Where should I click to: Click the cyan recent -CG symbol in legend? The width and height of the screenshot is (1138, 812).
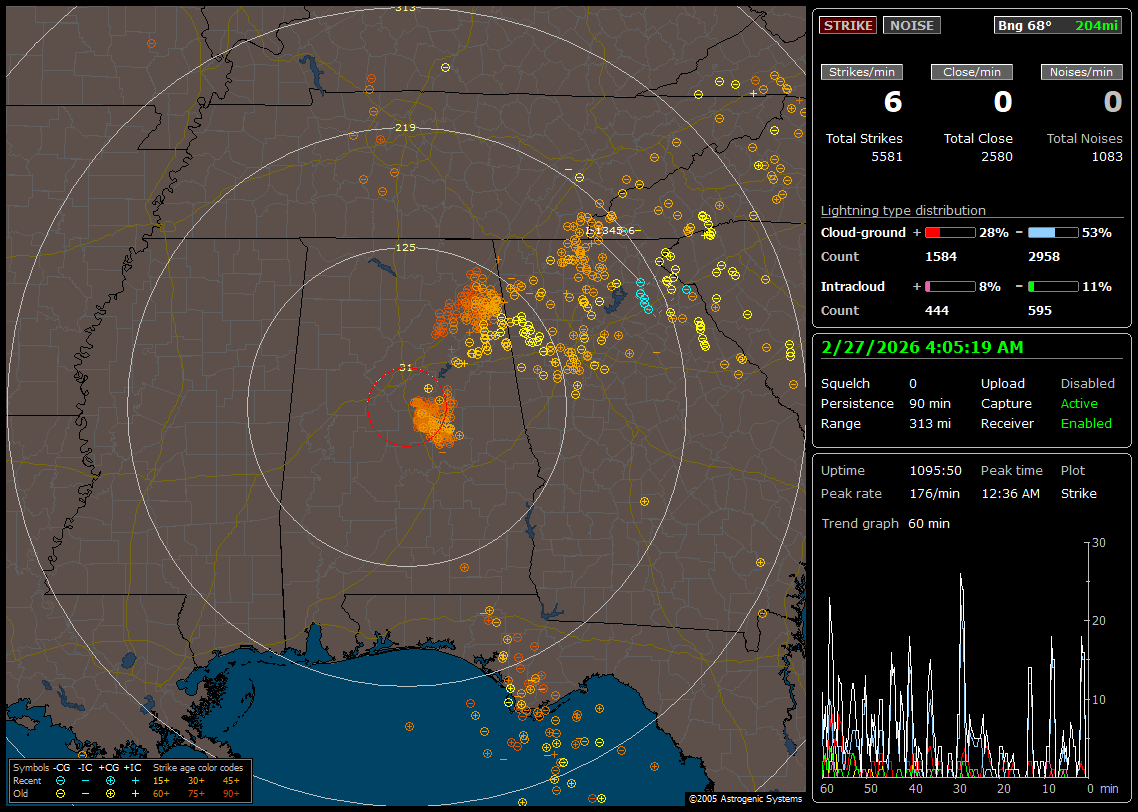pyautogui.click(x=61, y=780)
